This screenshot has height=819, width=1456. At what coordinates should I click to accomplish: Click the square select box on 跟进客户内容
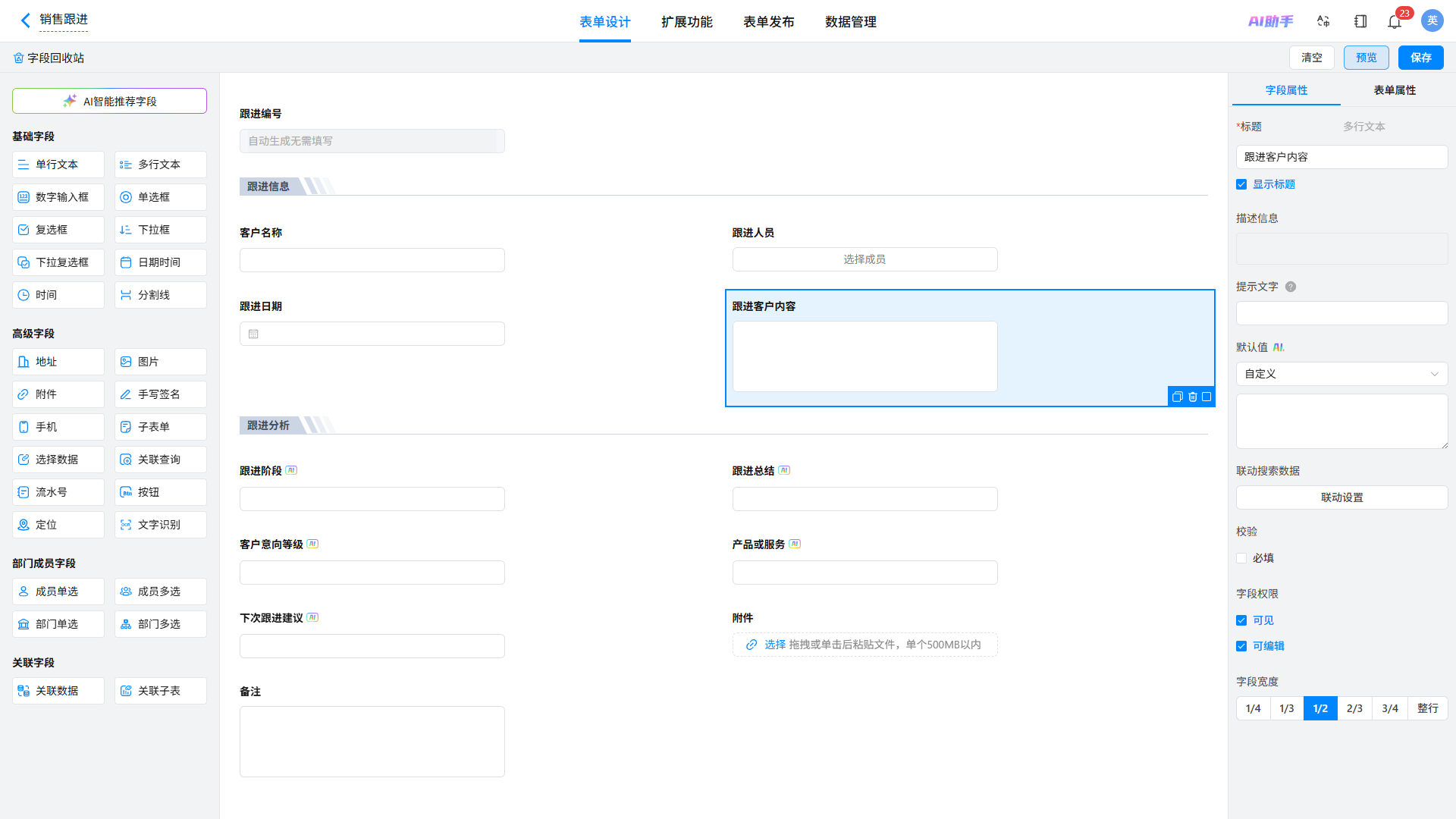click(1207, 397)
